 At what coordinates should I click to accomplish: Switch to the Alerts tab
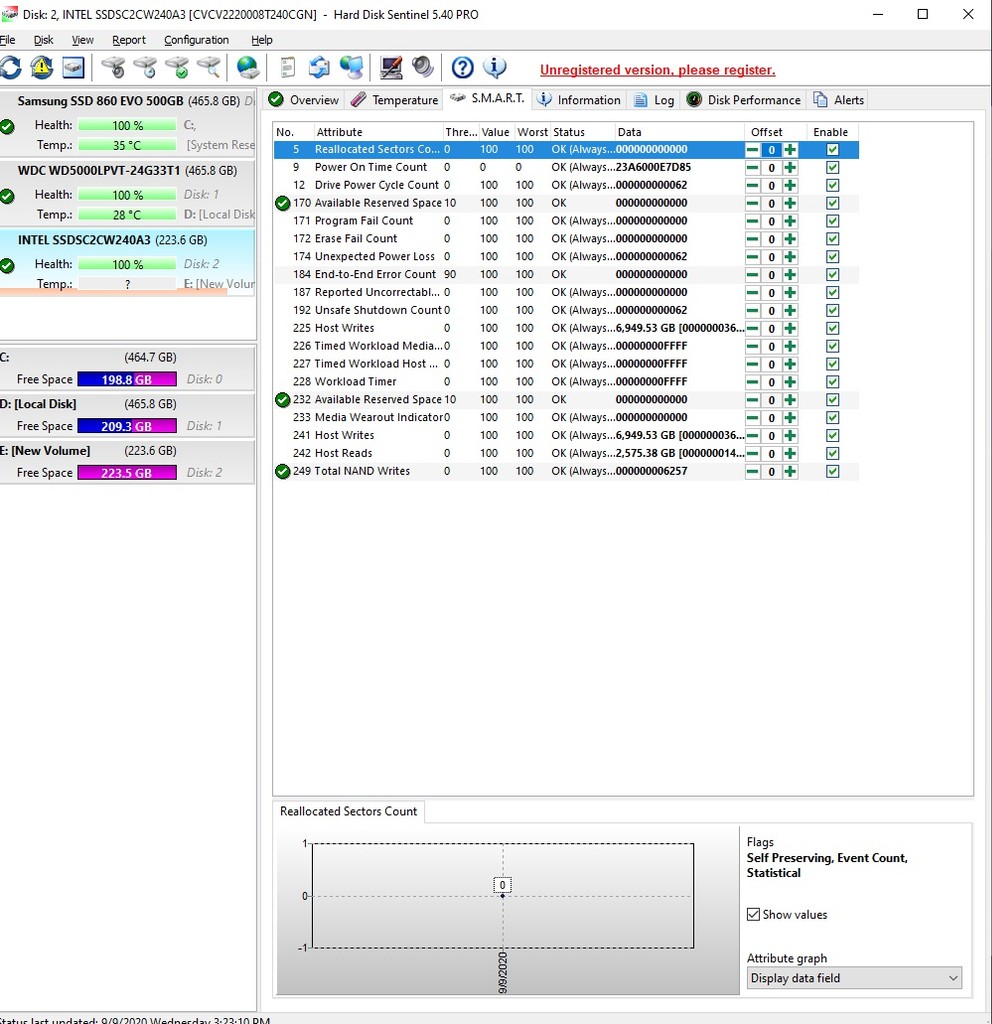839,100
